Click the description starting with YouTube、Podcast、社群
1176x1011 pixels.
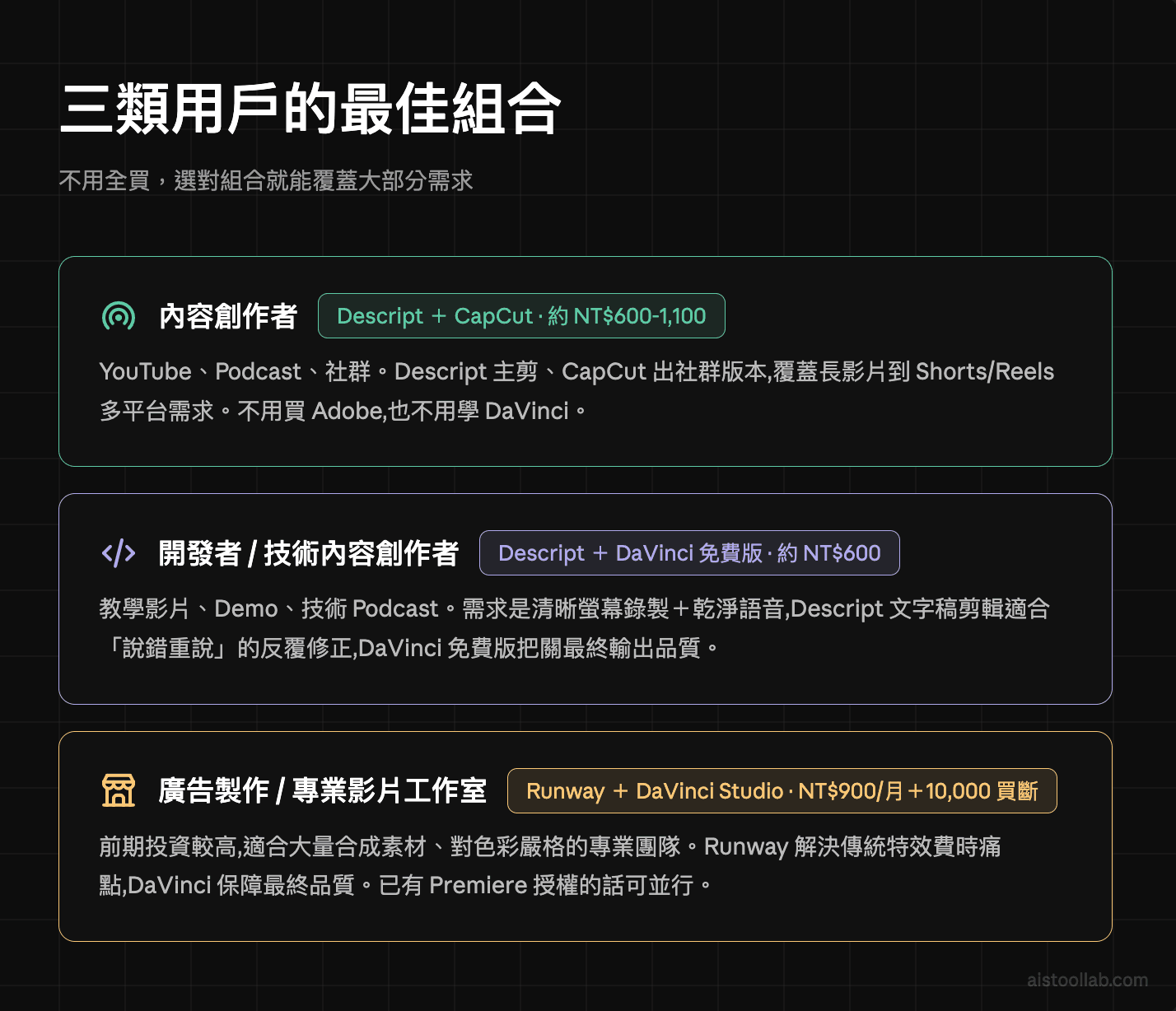[x=576, y=391]
